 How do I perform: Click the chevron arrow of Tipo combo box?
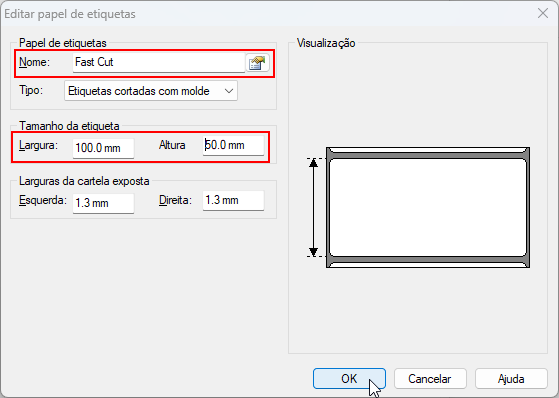(229, 91)
